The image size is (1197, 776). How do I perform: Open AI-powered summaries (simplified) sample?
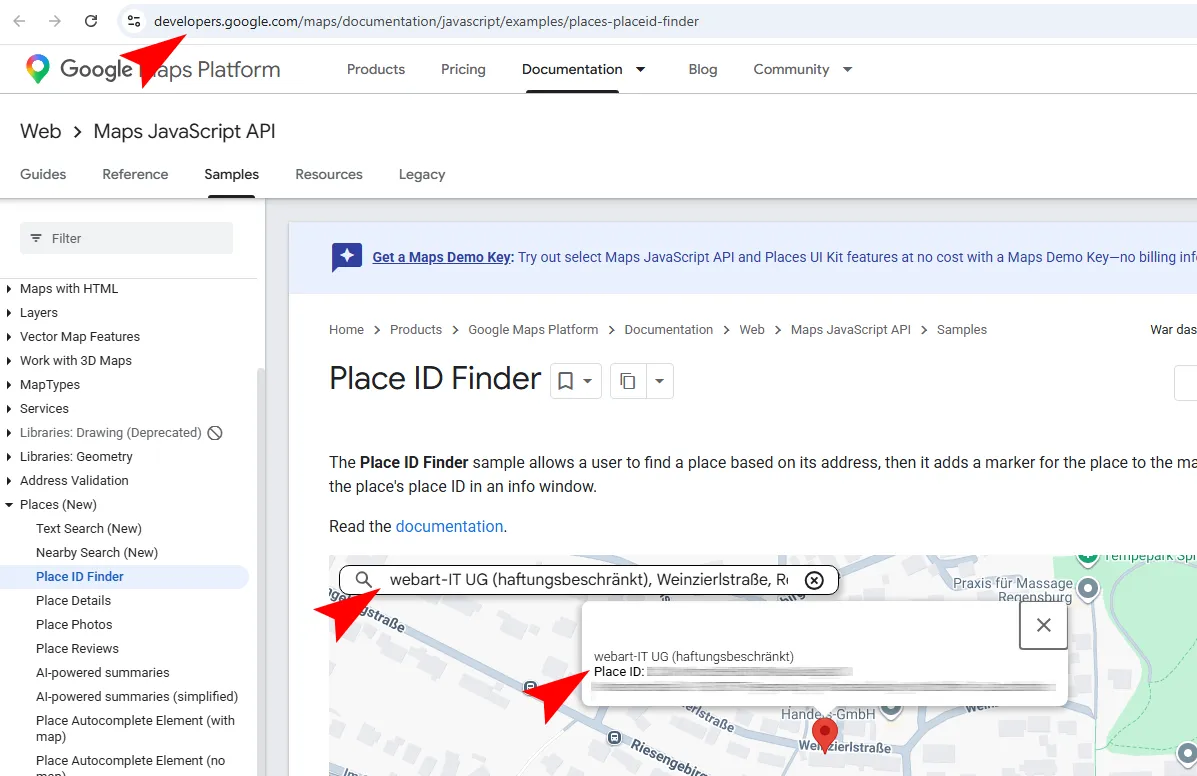pyautogui.click(x=137, y=697)
